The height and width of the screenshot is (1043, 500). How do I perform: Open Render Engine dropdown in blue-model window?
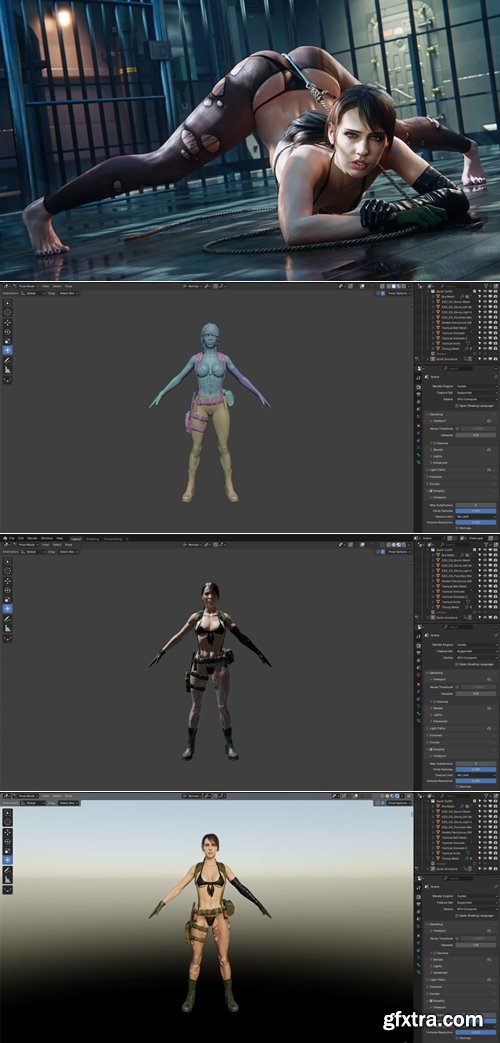point(477,386)
